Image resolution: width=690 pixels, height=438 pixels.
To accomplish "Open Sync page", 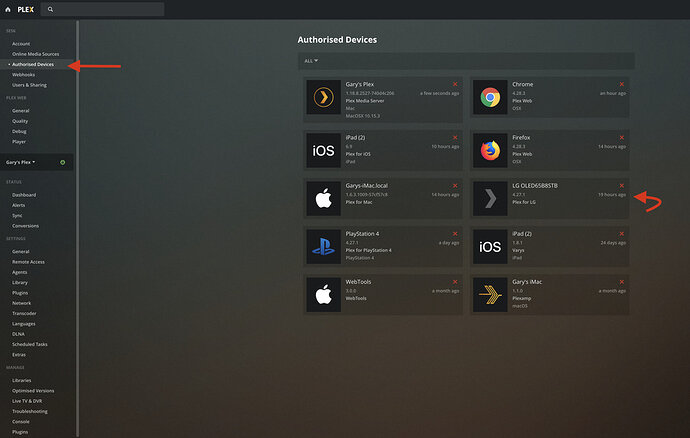I will [x=17, y=215].
